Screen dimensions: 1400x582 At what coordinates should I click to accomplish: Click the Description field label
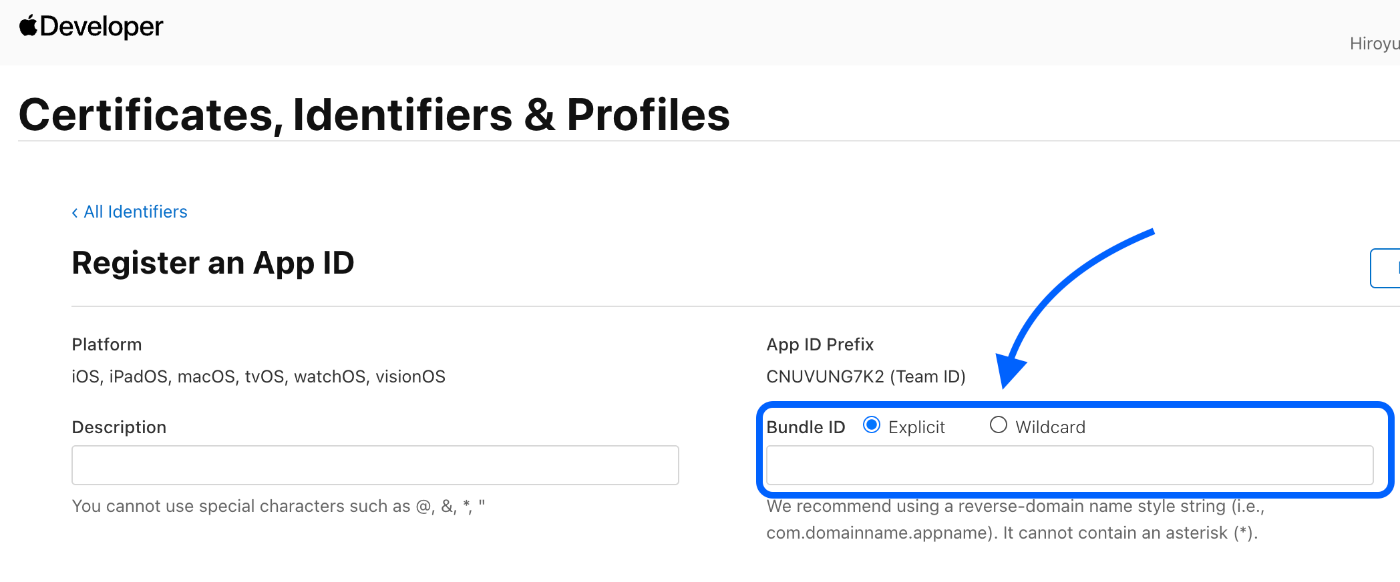pos(119,427)
